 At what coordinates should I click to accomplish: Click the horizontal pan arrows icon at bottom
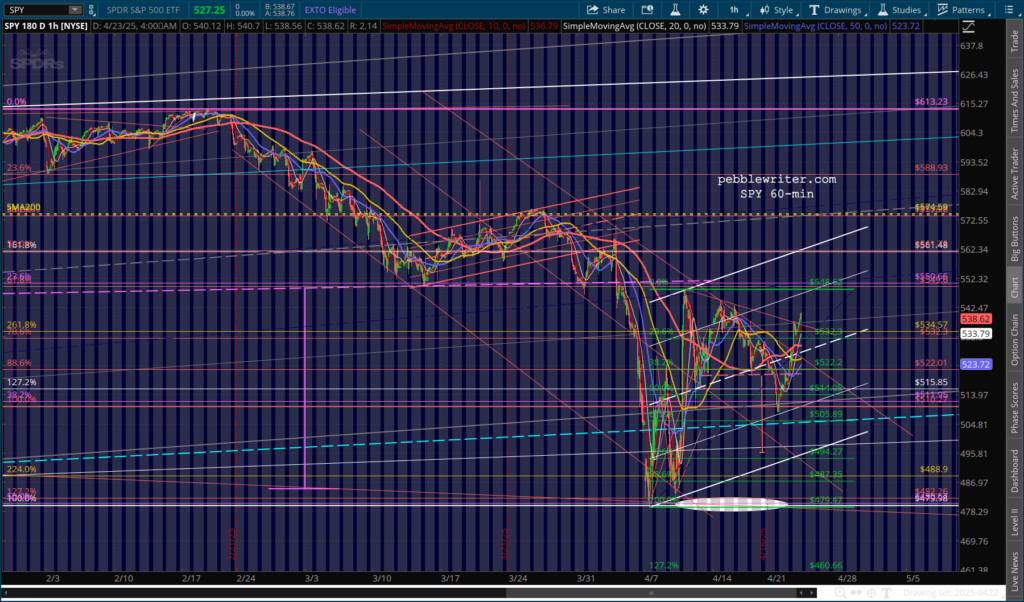tap(856, 593)
